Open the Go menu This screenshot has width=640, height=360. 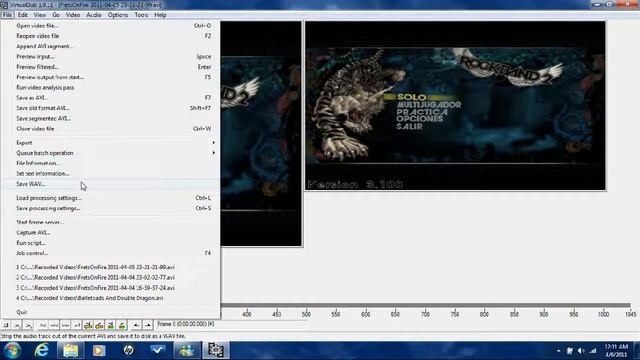56,15
